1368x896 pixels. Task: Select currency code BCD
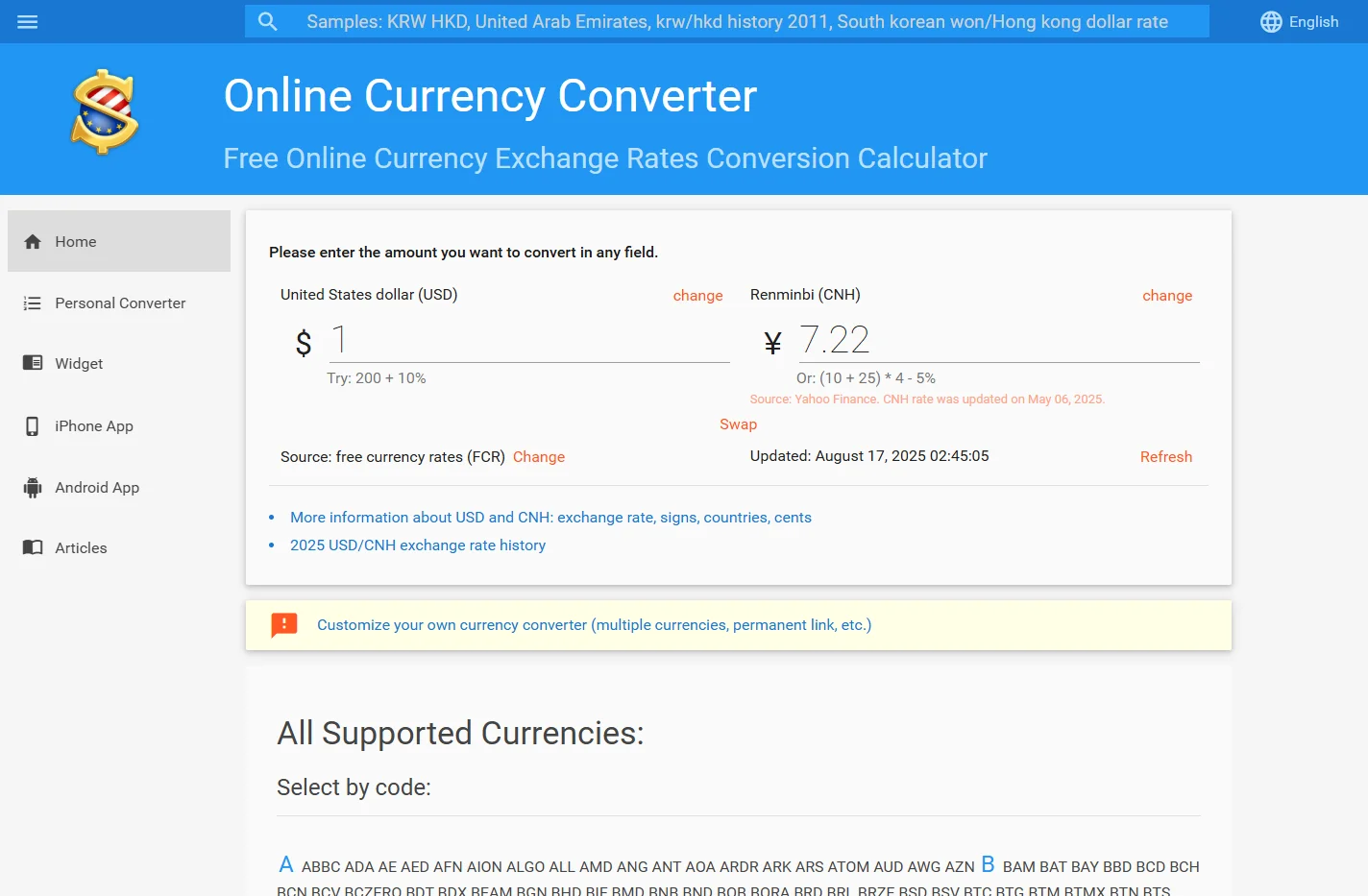[1151, 867]
